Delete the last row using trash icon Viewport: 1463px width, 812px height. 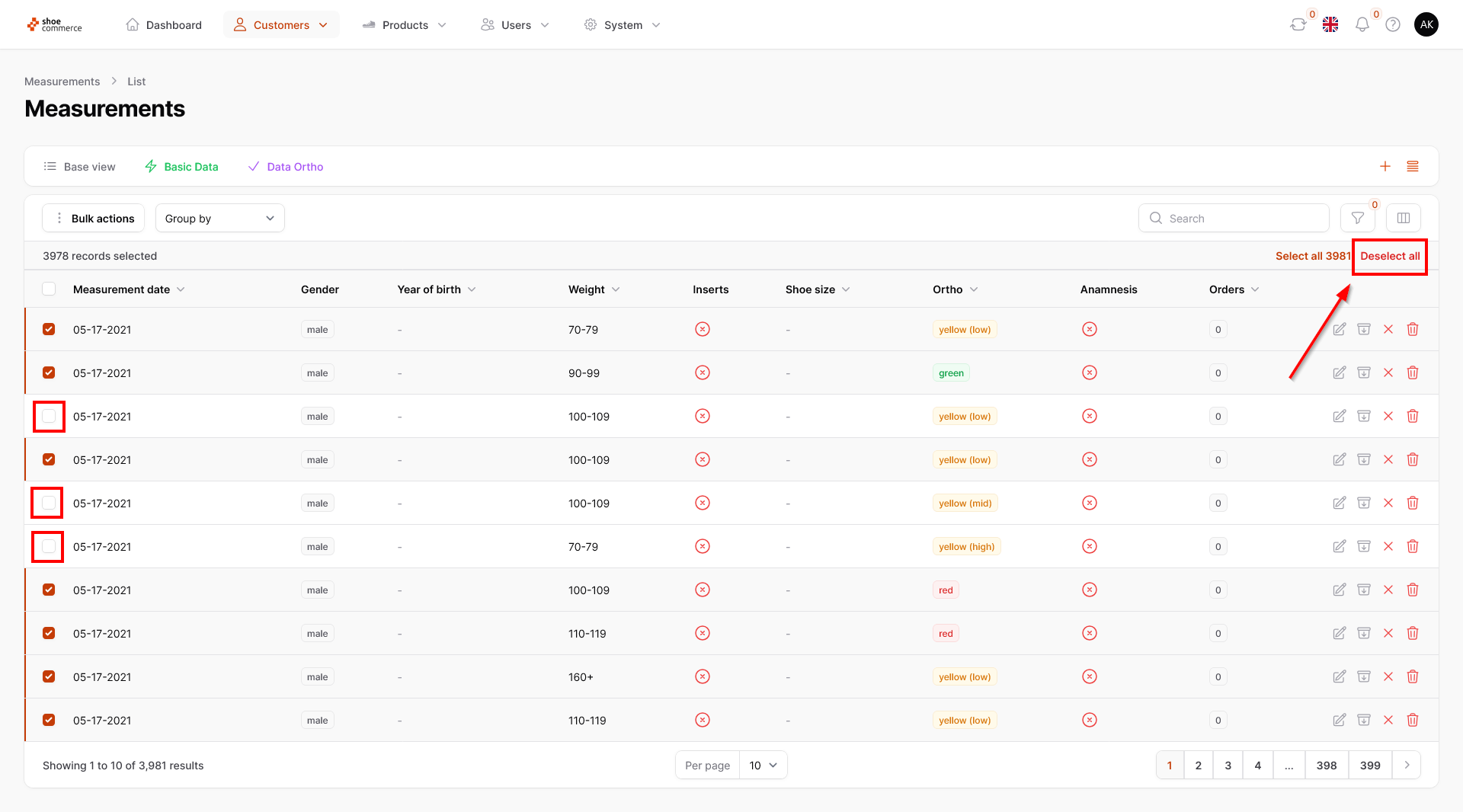click(1412, 721)
